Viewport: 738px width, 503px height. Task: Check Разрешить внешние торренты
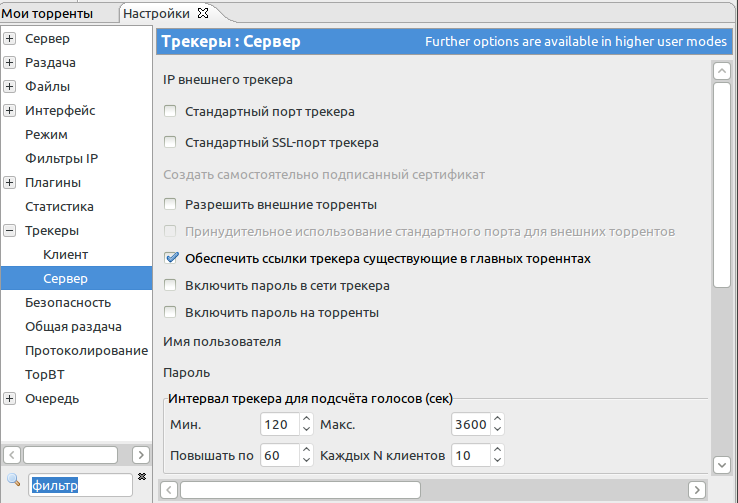point(170,204)
